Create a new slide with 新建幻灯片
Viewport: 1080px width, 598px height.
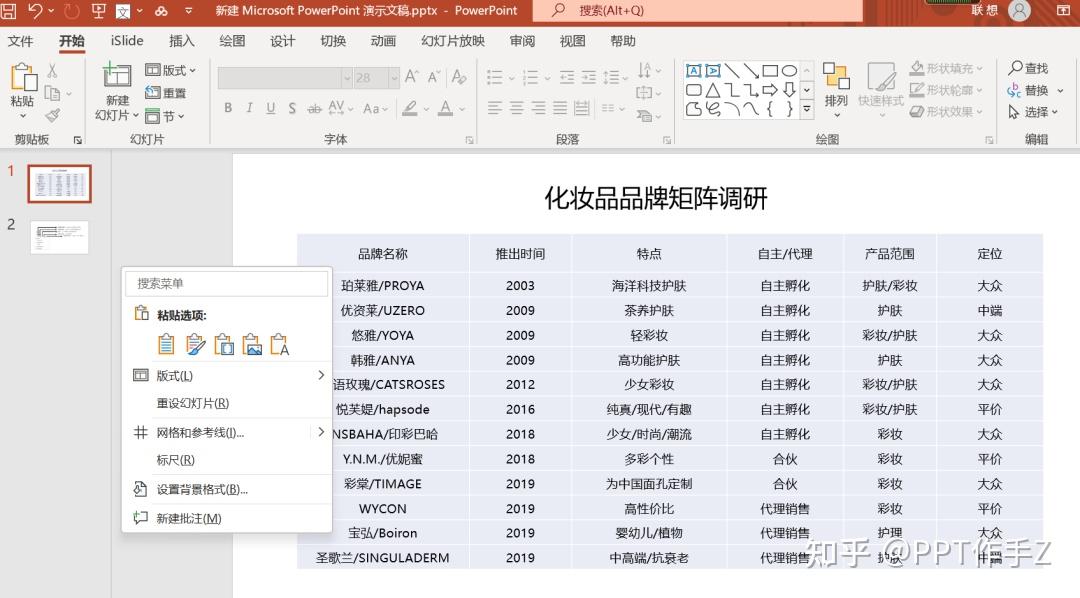coord(116,92)
